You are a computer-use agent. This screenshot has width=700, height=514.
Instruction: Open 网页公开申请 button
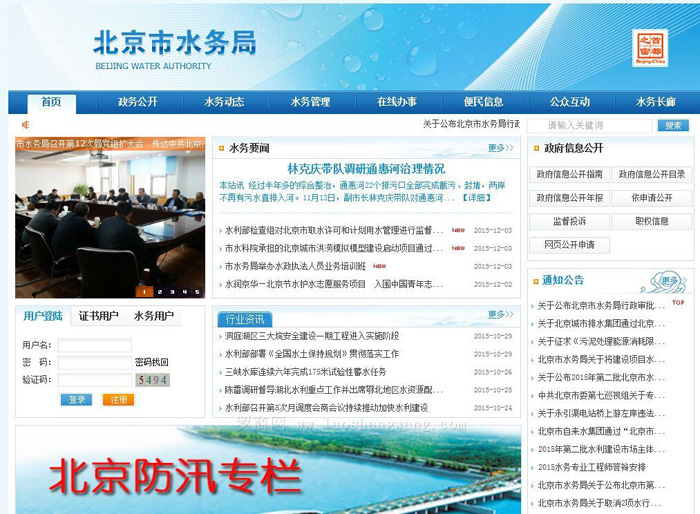click(x=569, y=245)
